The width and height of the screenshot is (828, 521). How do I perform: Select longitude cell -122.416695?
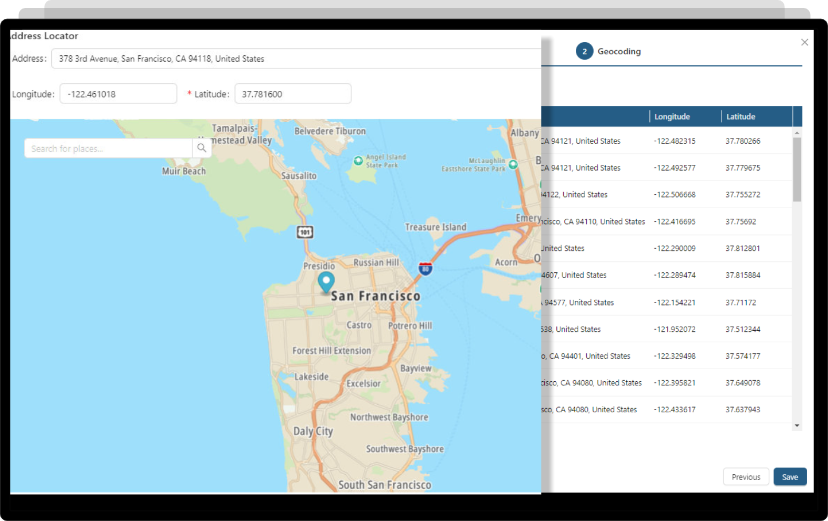click(674, 222)
